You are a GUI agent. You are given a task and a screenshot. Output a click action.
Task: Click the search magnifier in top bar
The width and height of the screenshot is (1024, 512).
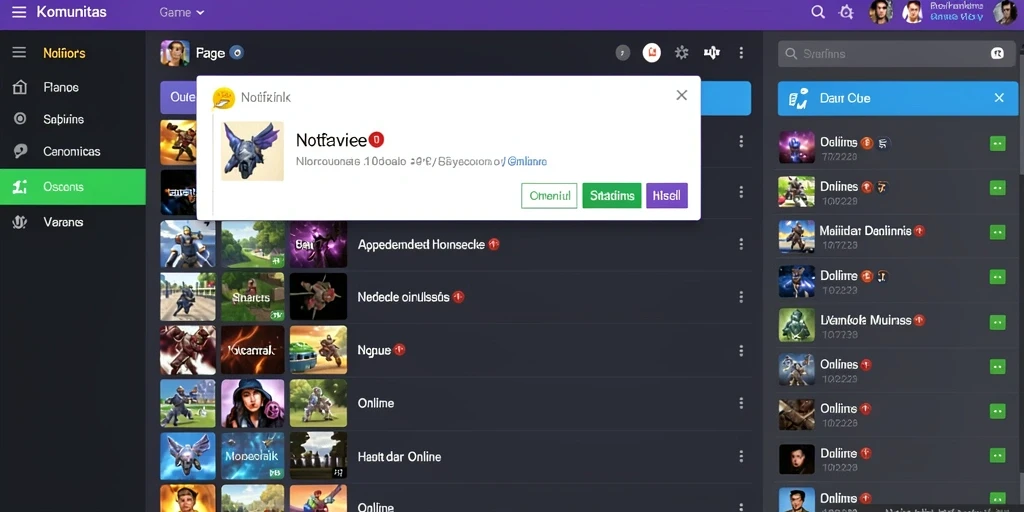pos(818,12)
